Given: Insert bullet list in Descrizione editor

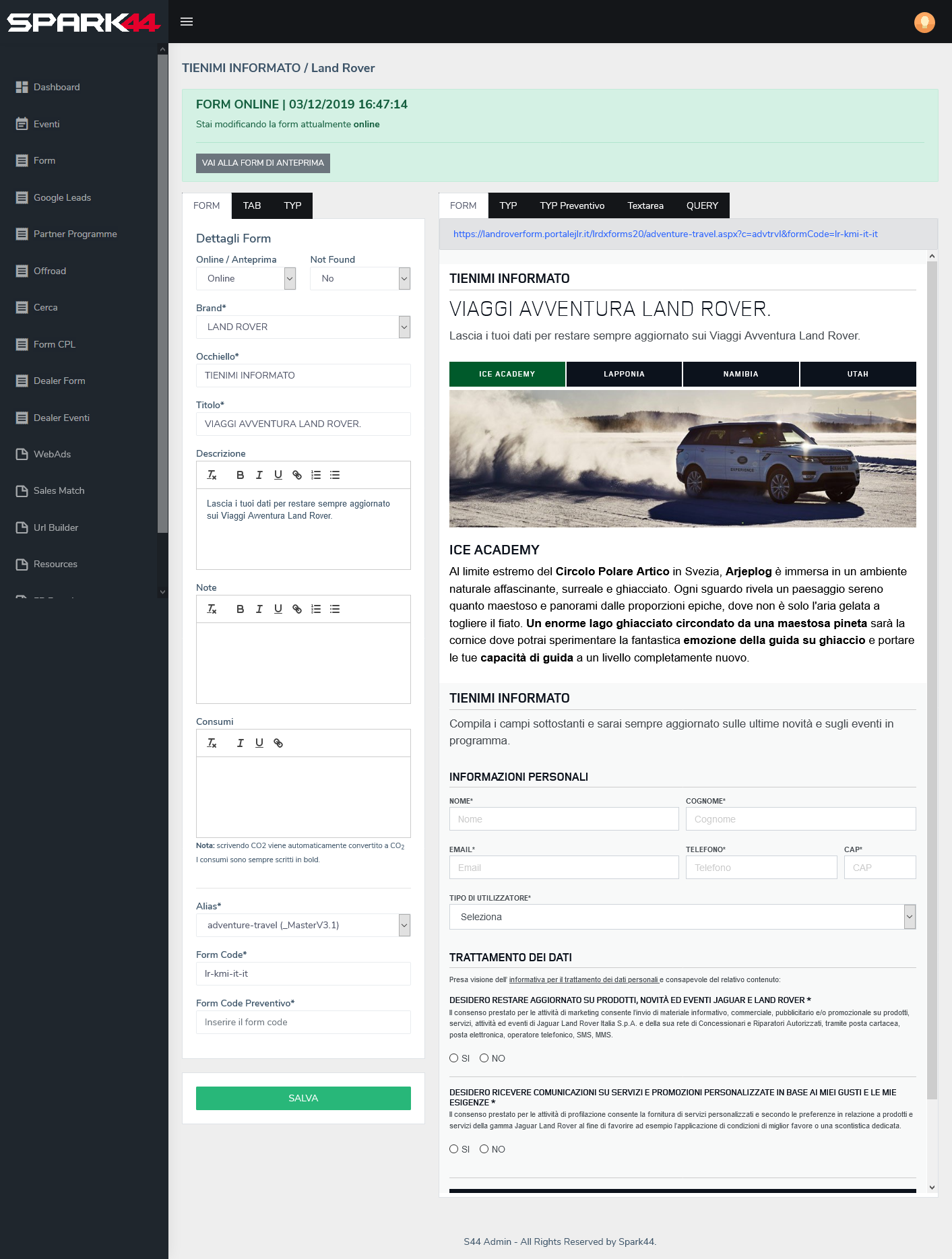Looking at the screenshot, I should [x=335, y=475].
